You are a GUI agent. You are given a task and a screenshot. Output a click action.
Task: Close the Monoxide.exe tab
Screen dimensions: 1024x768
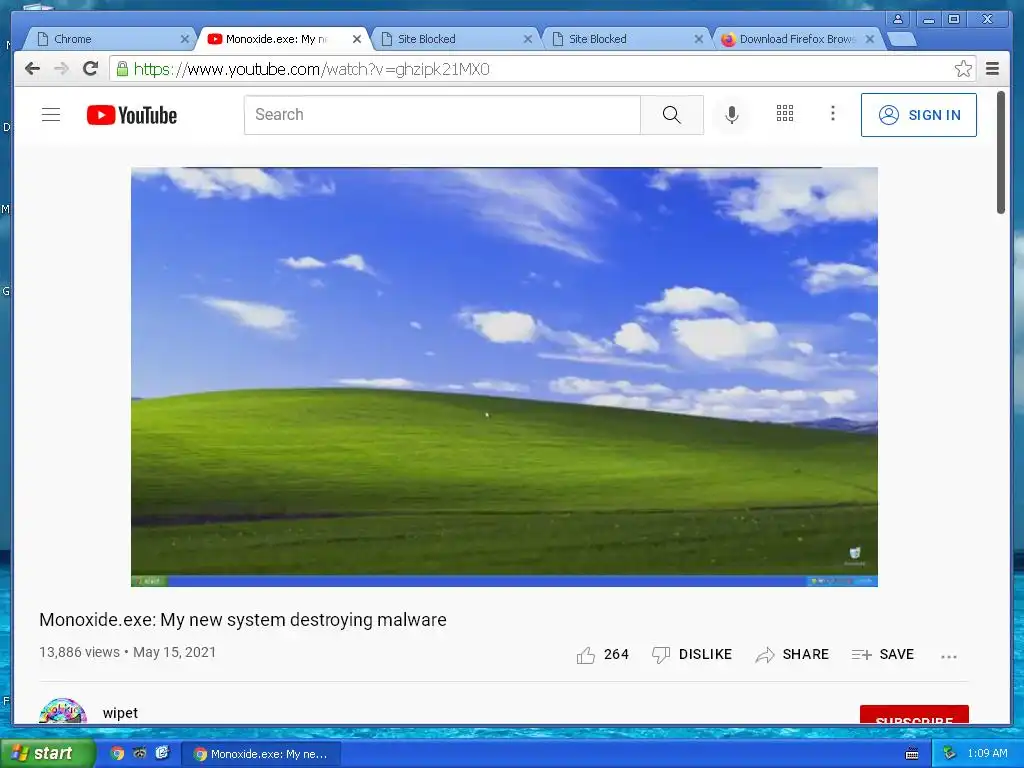coord(357,39)
